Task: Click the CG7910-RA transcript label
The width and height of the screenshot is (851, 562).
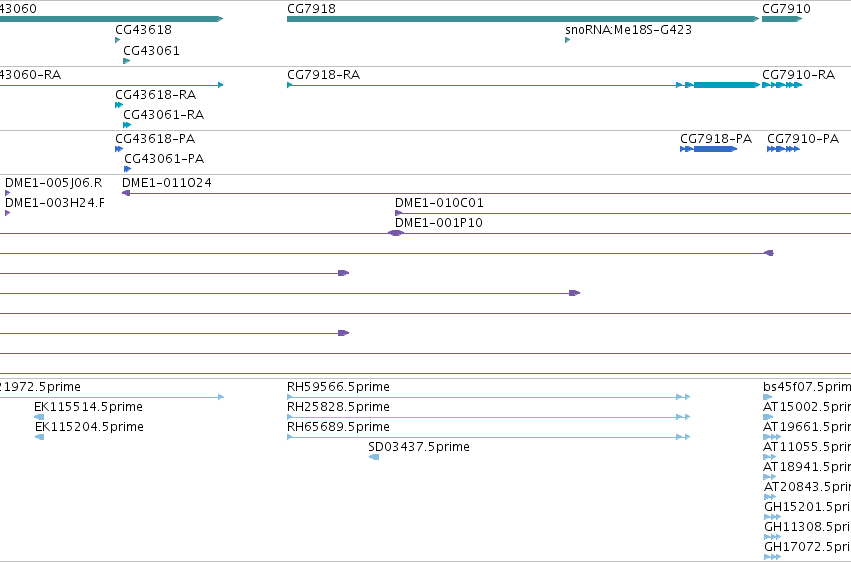Action: click(x=798, y=74)
